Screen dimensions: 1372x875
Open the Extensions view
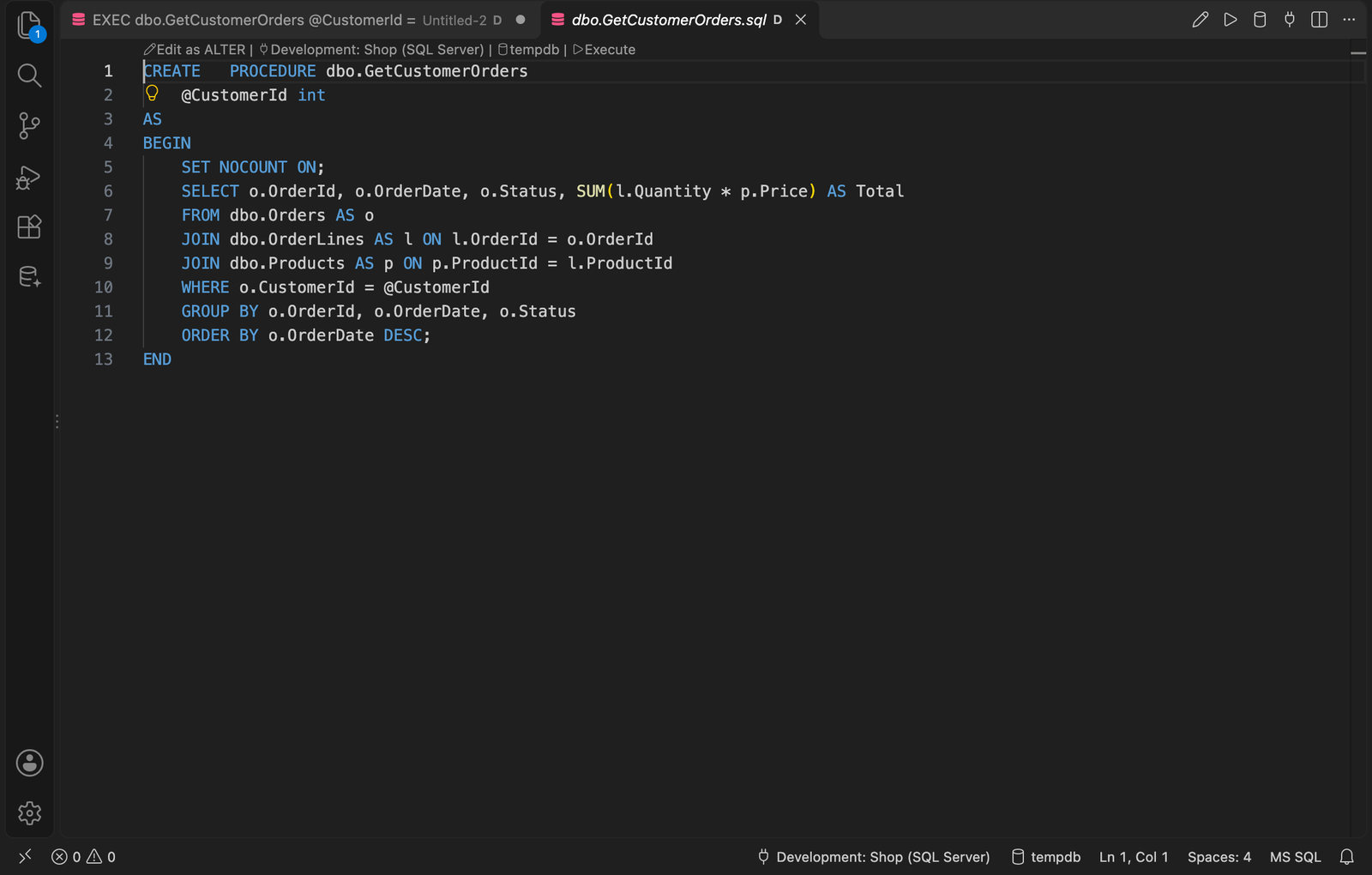coord(29,227)
